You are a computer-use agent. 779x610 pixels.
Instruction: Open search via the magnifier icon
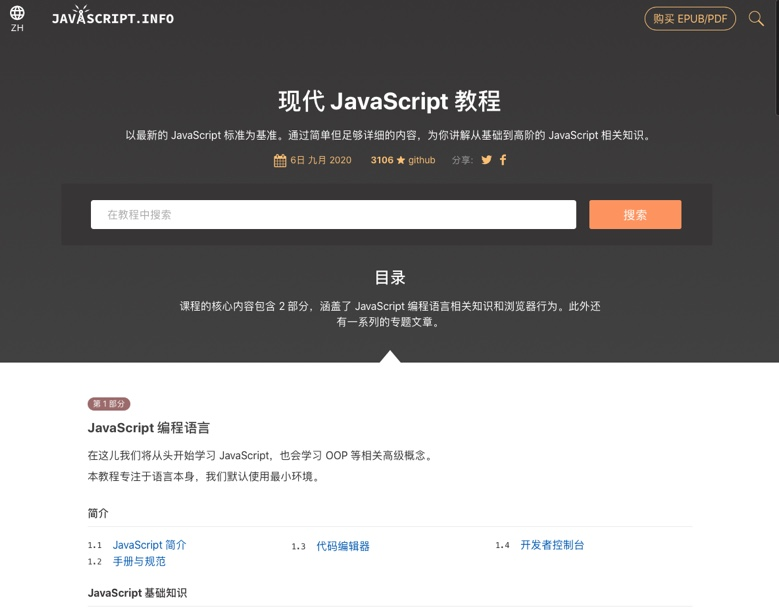[x=756, y=18]
